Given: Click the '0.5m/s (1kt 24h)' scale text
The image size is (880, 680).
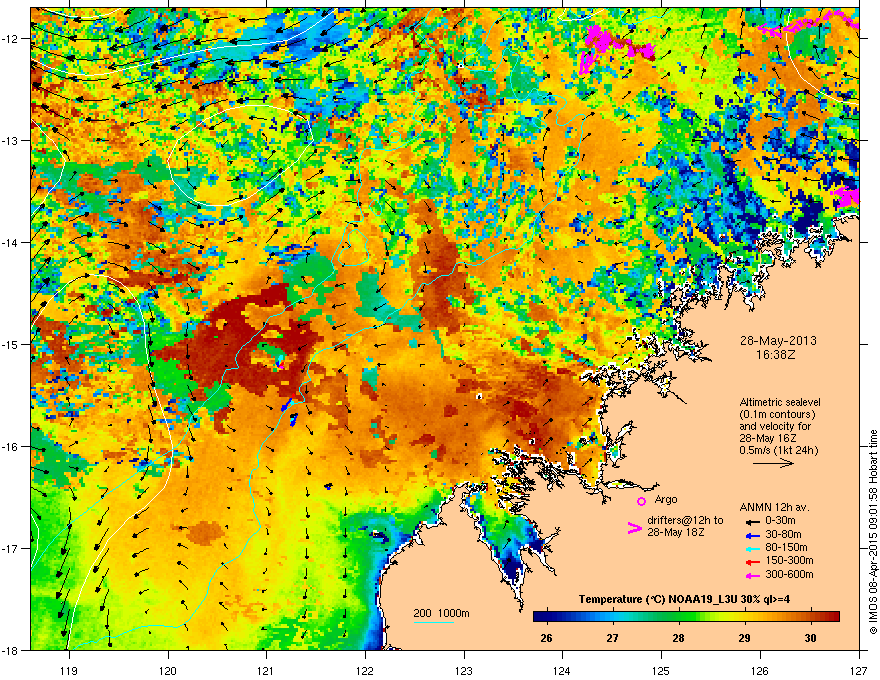Looking at the screenshot, I should point(778,450).
